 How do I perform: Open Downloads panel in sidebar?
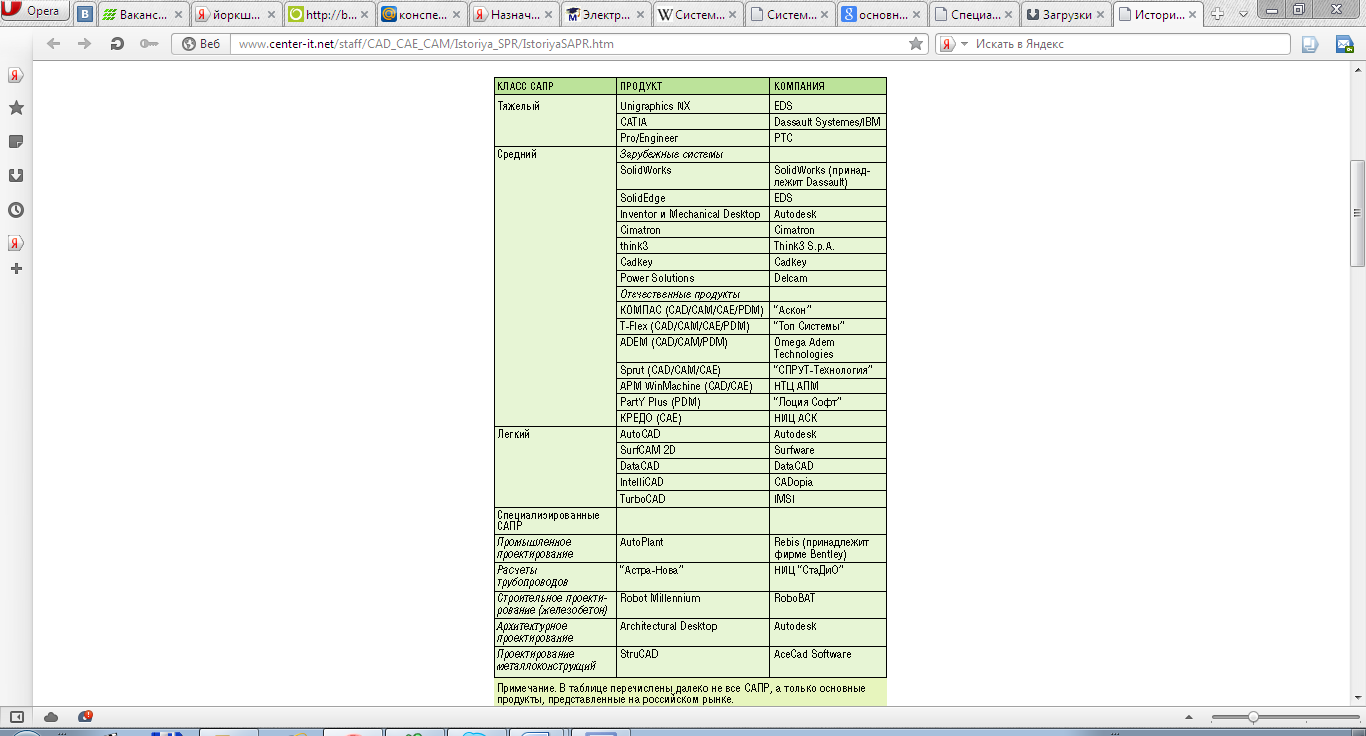click(16, 176)
